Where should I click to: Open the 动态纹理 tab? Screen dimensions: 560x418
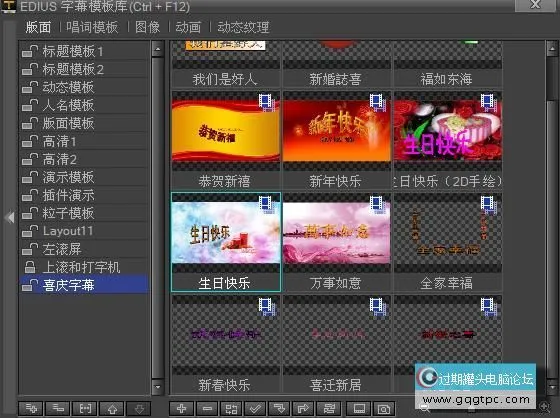tap(243, 27)
